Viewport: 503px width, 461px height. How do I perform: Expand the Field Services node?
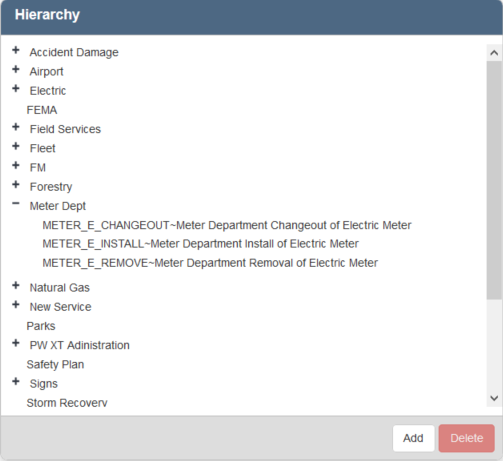pyautogui.click(x=16, y=127)
